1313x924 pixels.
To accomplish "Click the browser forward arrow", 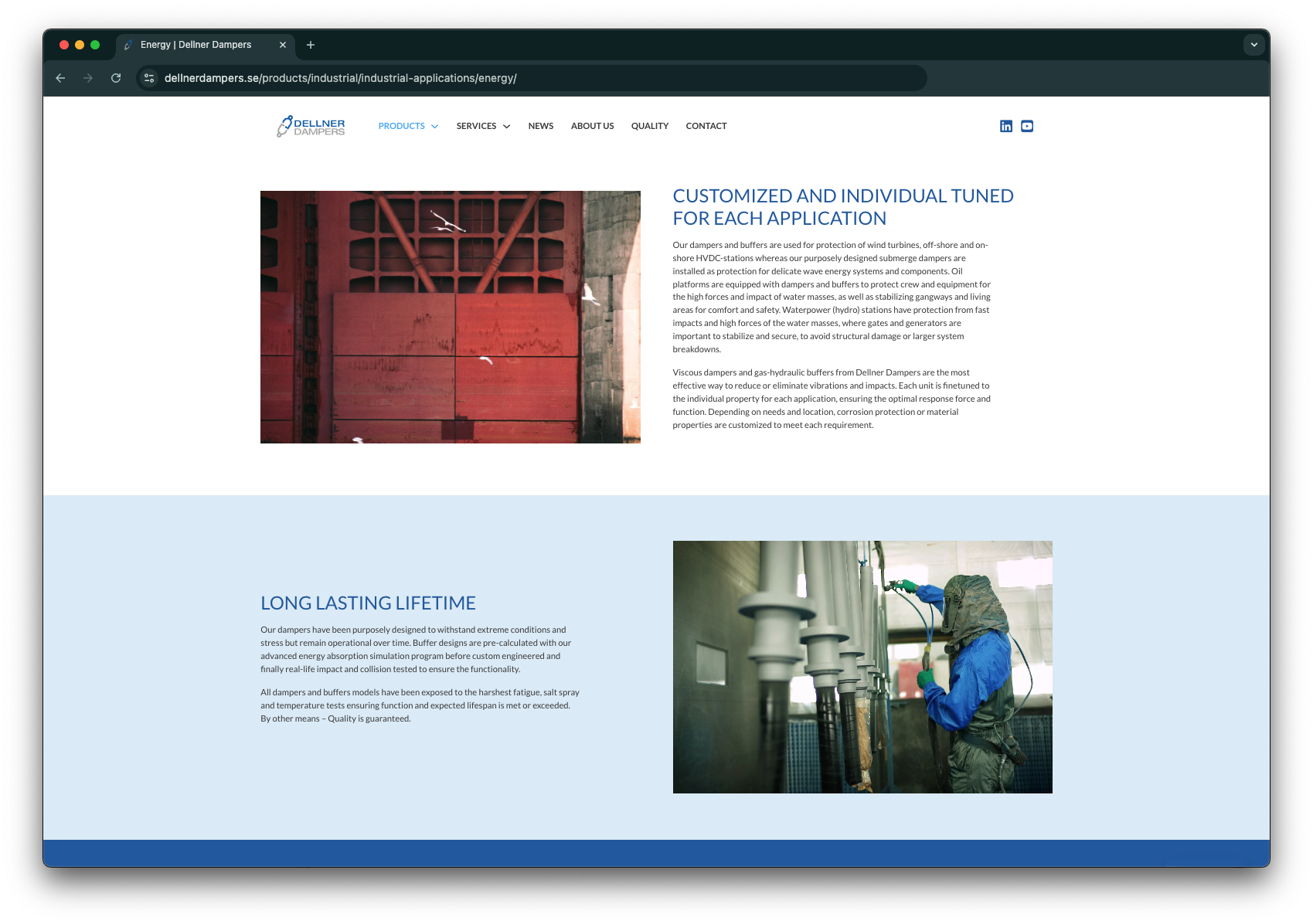I will (88, 78).
